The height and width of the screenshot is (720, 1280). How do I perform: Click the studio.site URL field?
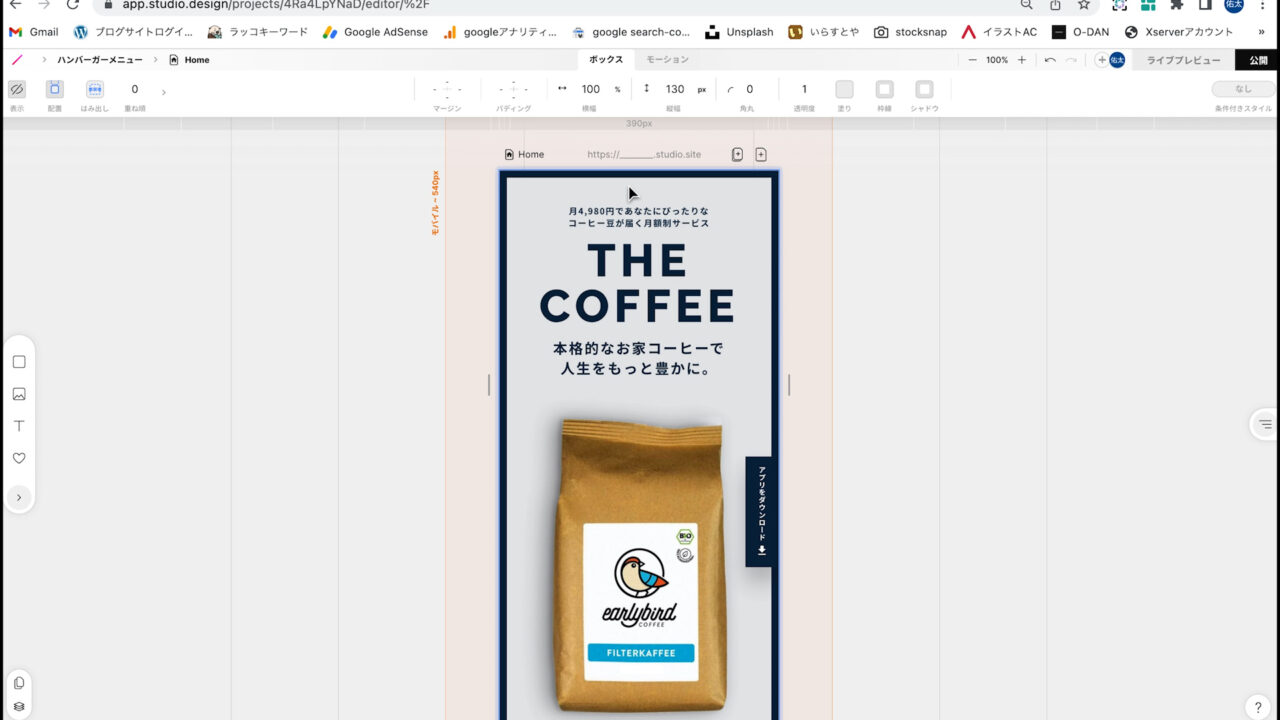644,154
